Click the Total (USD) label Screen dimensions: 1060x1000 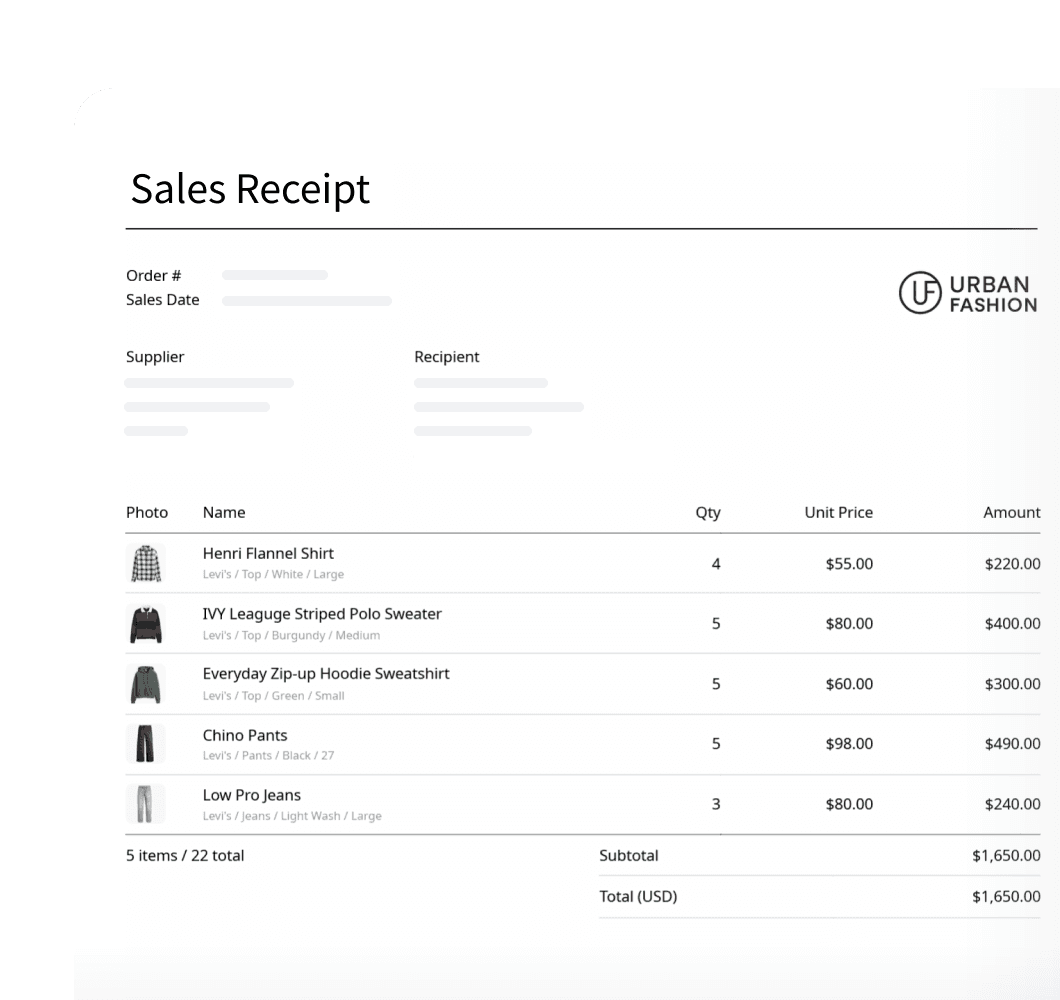[x=638, y=897]
